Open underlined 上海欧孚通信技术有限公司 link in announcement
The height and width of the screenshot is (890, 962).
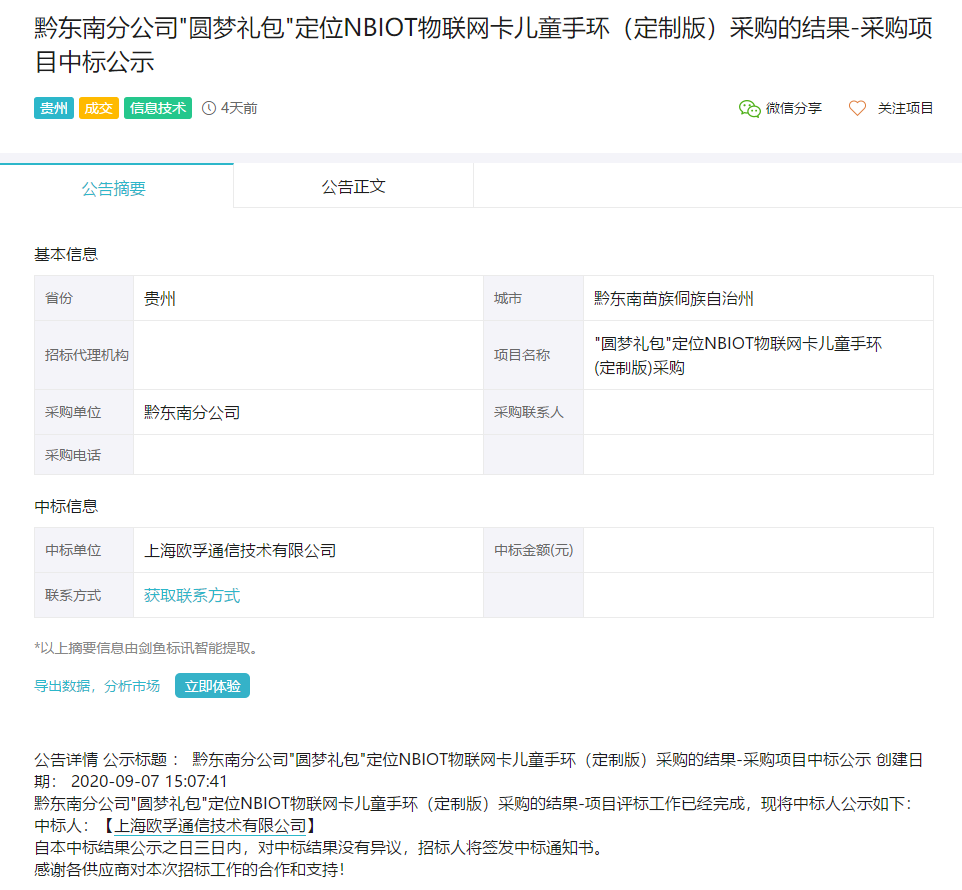210,826
